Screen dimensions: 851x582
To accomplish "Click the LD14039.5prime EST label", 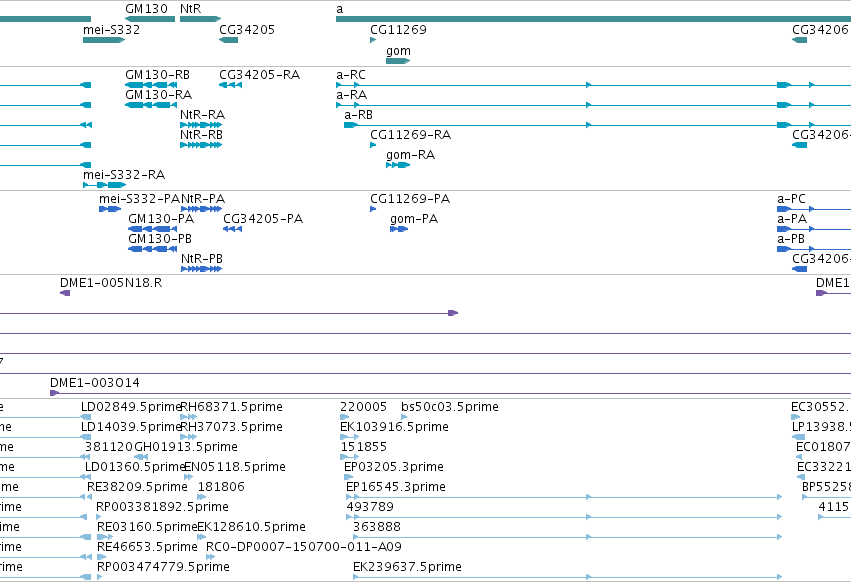I will pyautogui.click(x=131, y=427).
